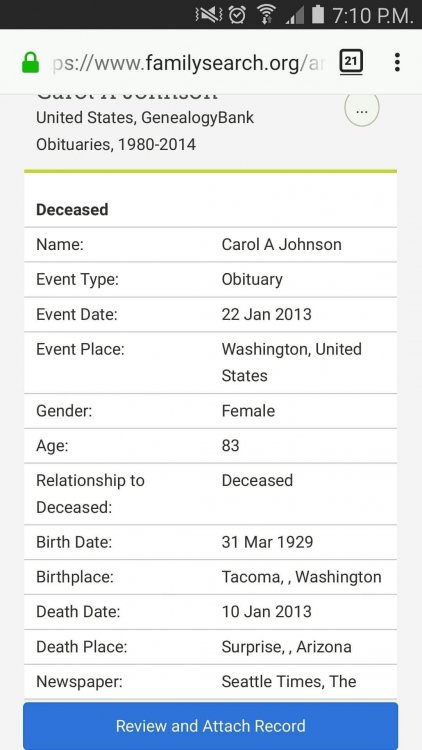Tap the 7:10 P.M. clock
This screenshot has width=422, height=750.
click(373, 15)
